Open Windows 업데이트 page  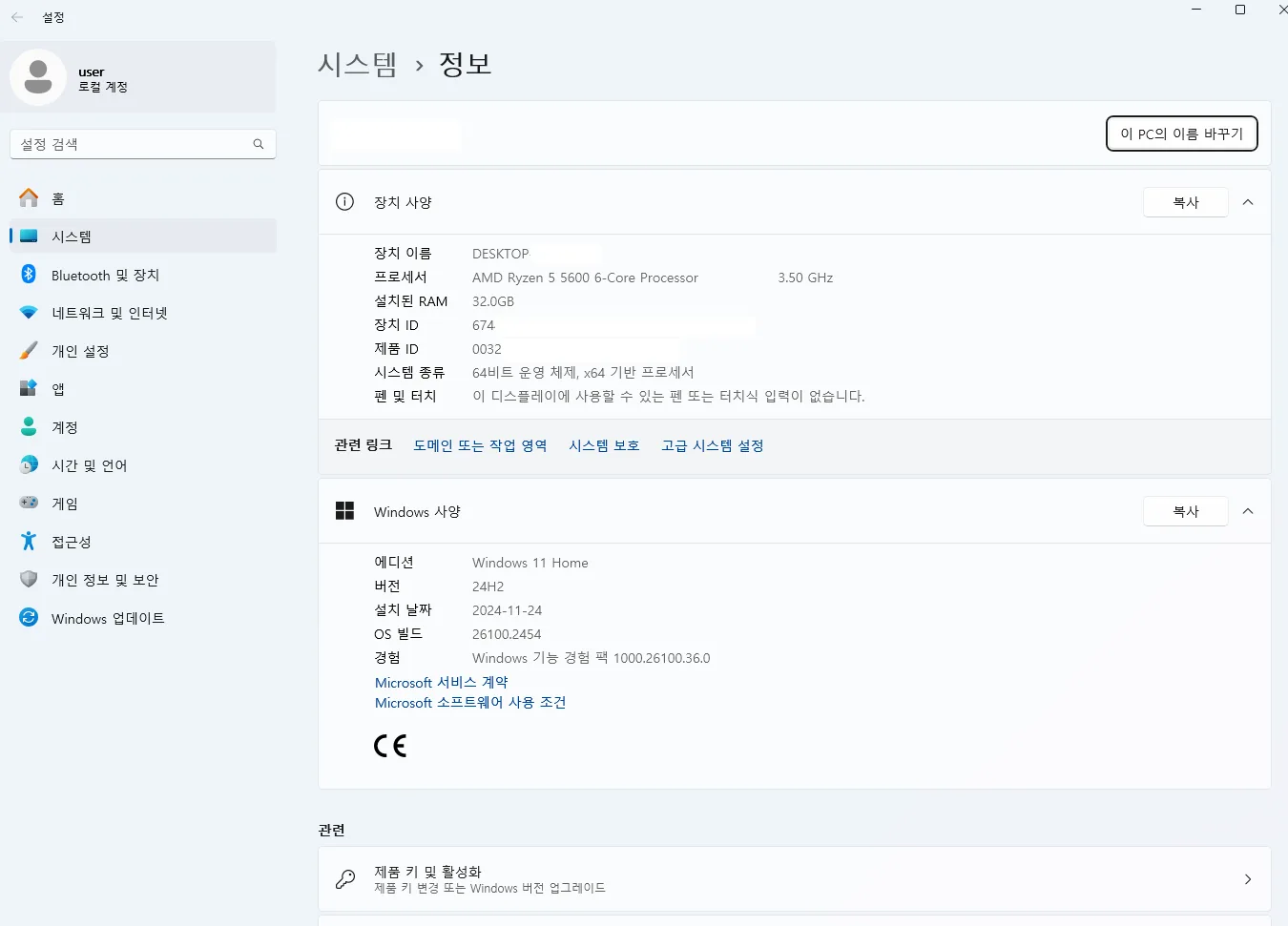coord(143,618)
